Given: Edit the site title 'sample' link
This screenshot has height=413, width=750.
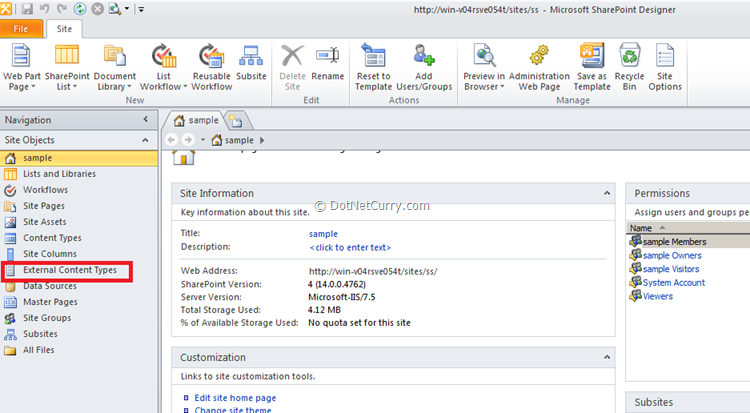Looking at the screenshot, I should pyautogui.click(x=323, y=234).
